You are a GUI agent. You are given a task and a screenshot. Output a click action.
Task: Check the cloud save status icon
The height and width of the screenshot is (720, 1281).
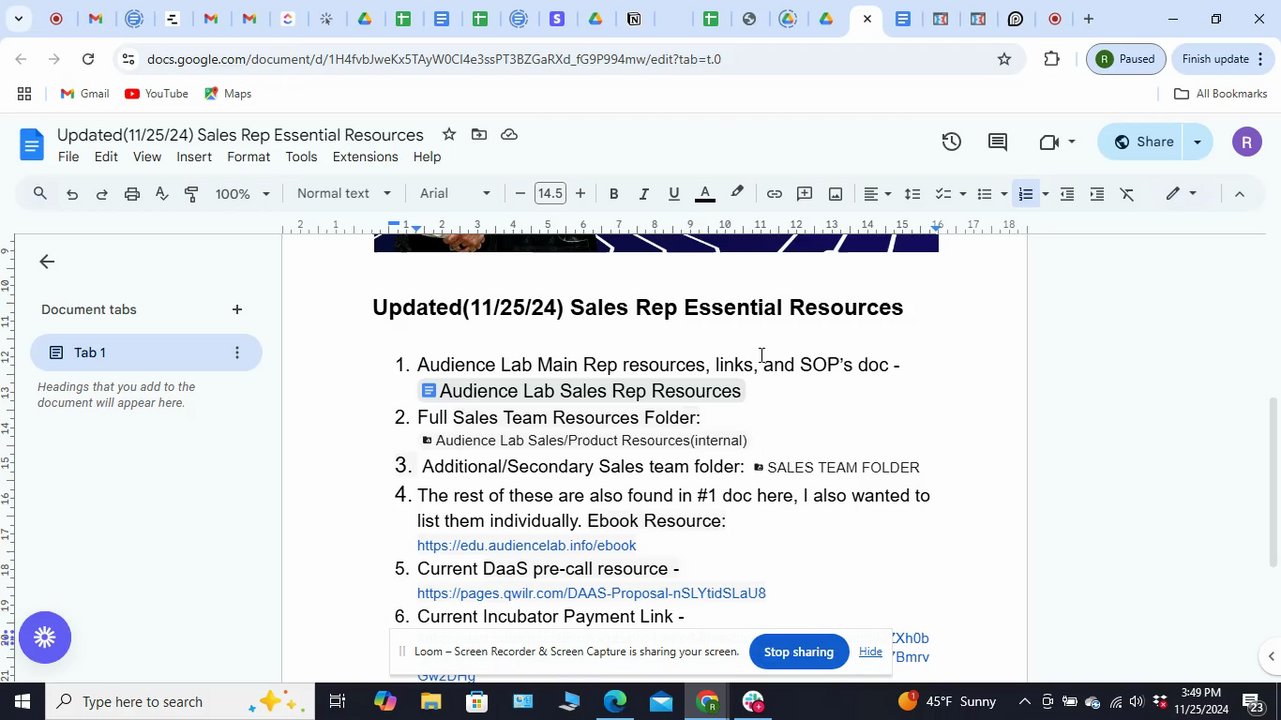(x=509, y=134)
